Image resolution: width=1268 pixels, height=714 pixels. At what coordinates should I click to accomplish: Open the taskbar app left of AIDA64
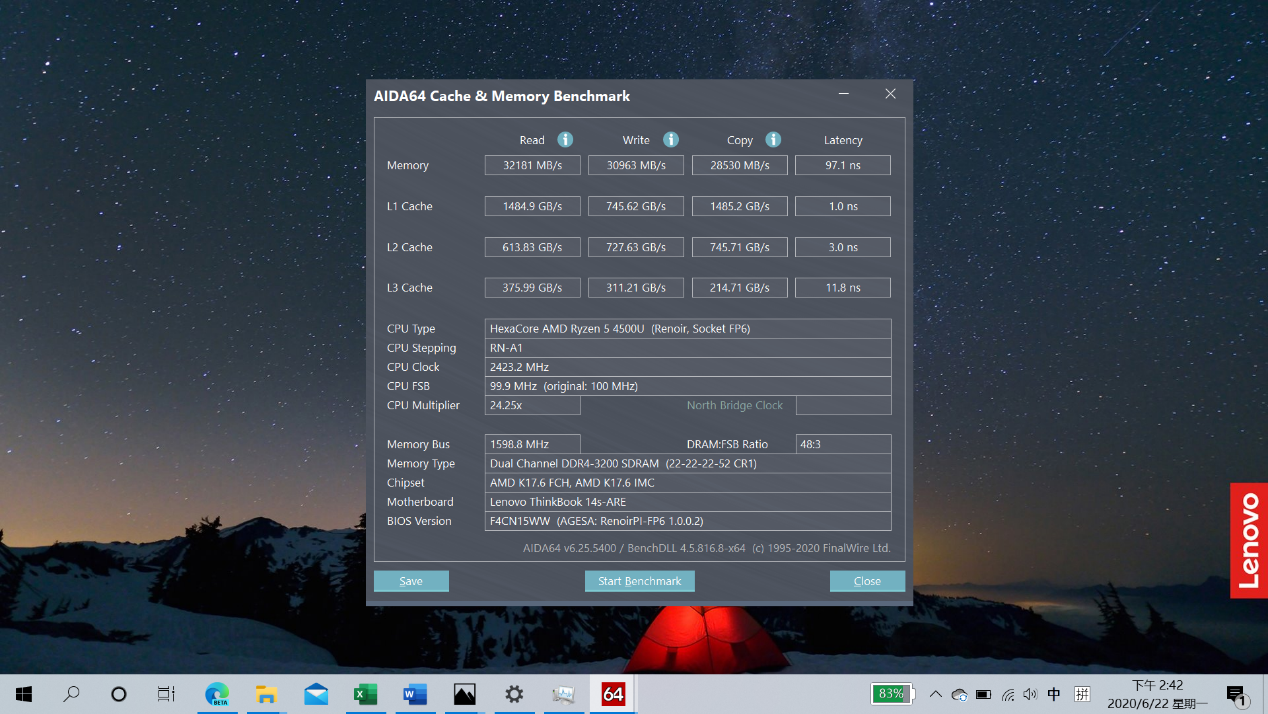pyautogui.click(x=563, y=694)
